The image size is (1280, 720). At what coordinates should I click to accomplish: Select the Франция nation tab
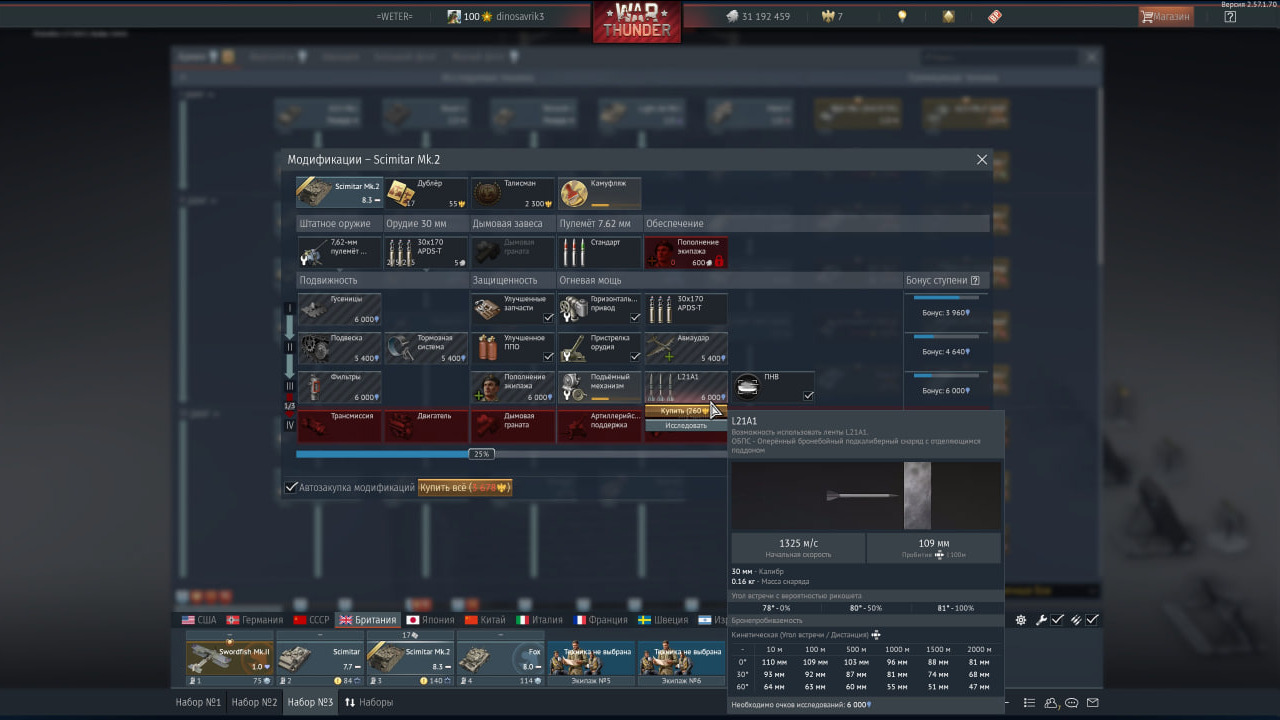click(x=601, y=620)
